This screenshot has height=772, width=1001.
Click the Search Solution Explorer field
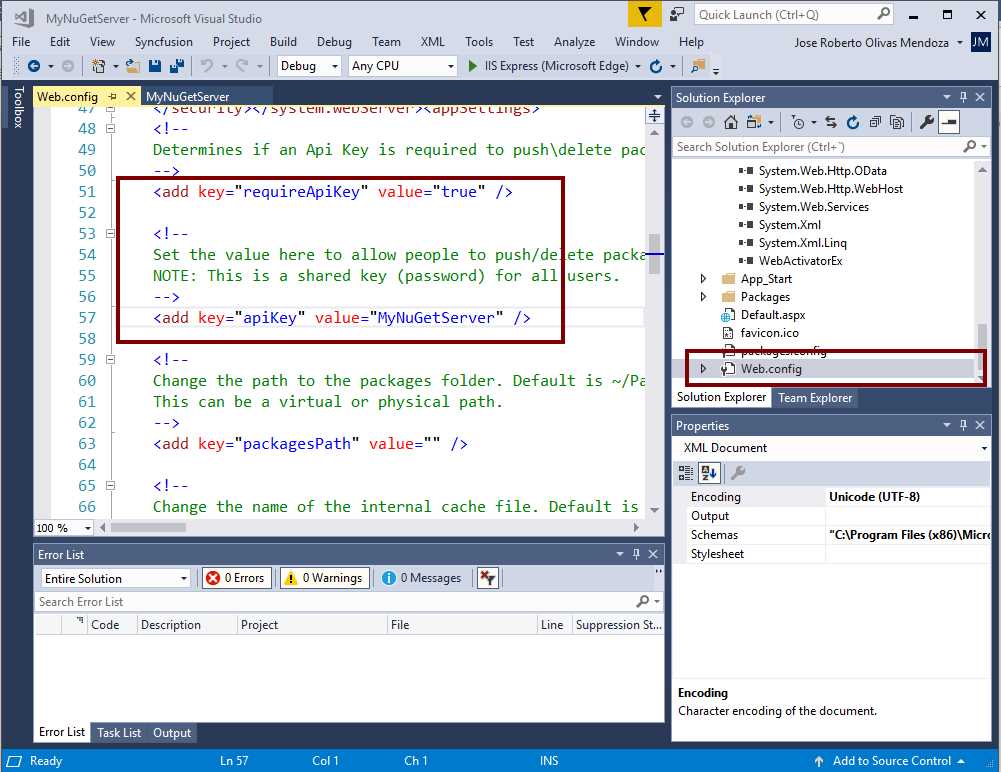pyautogui.click(x=831, y=146)
